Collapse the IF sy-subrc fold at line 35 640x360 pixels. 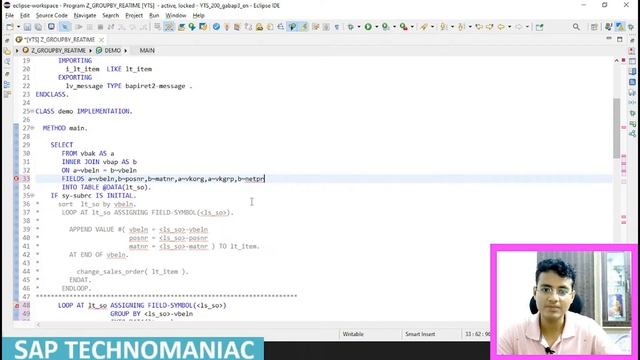tap(32, 196)
